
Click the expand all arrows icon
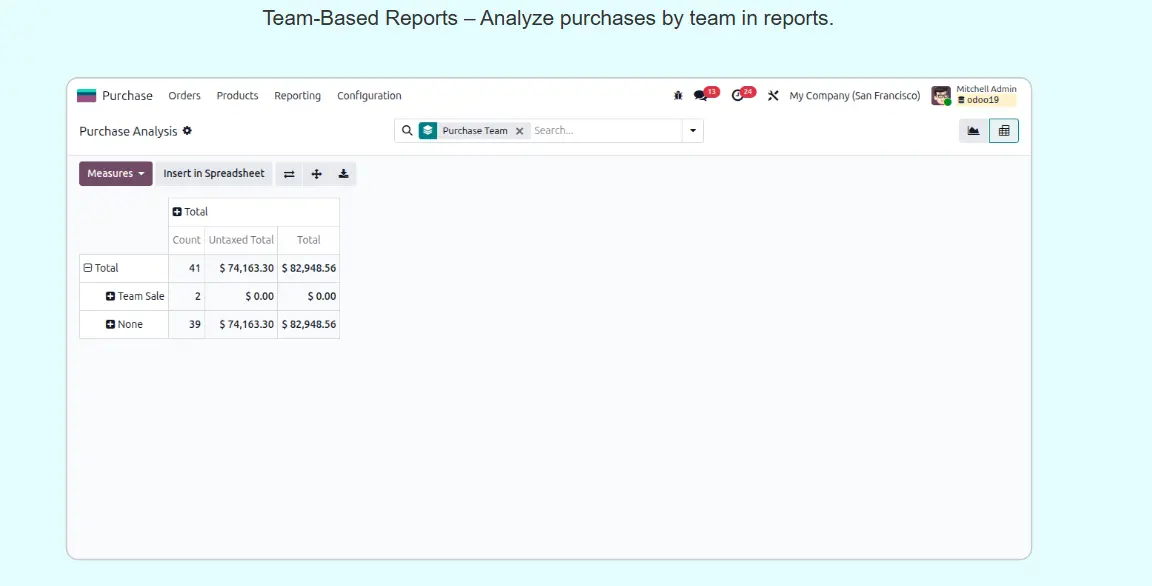[x=316, y=174]
